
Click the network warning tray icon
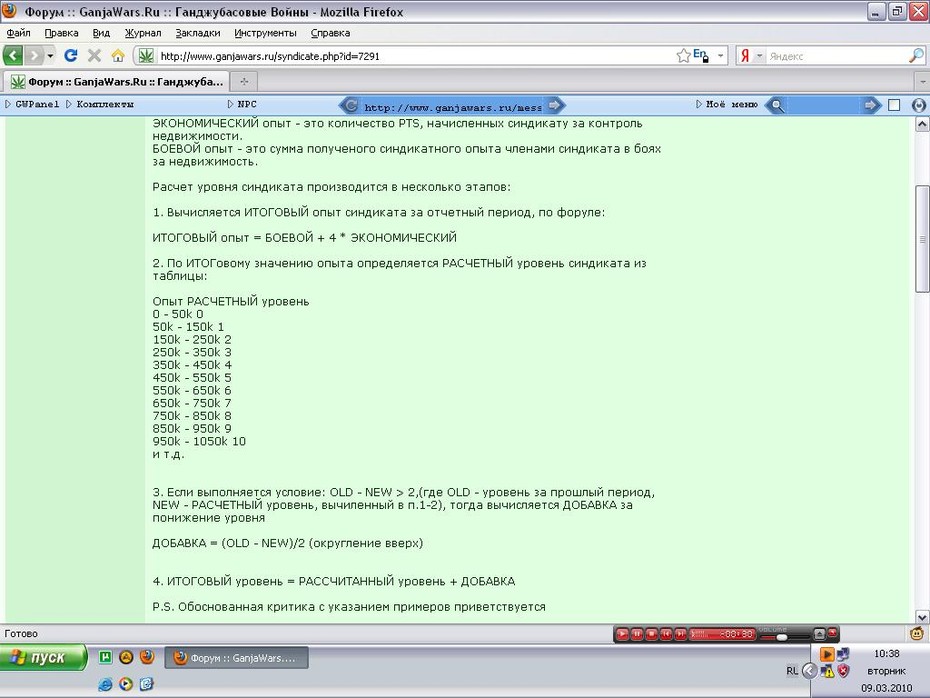tap(827, 671)
